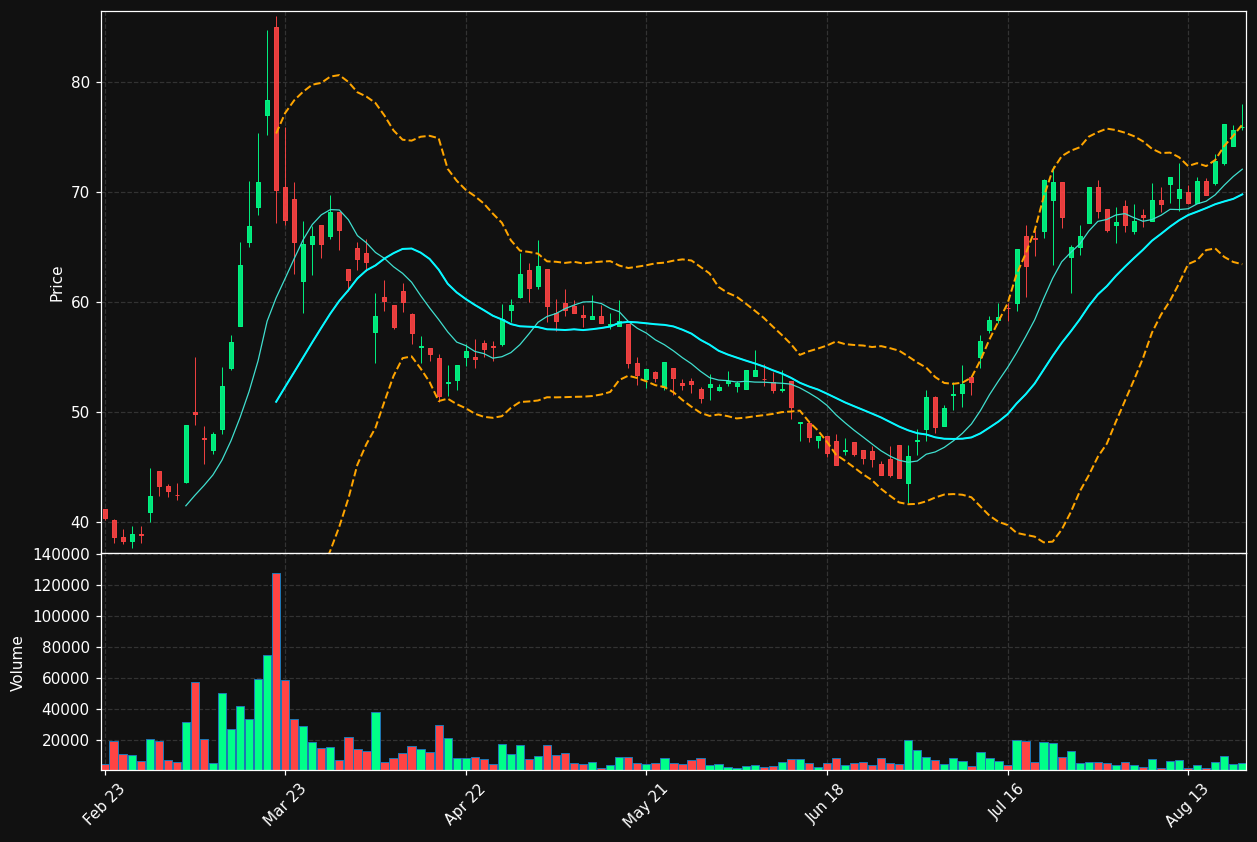Click the 60000 volume tick label
1257x842 pixels.
[x=66, y=678]
